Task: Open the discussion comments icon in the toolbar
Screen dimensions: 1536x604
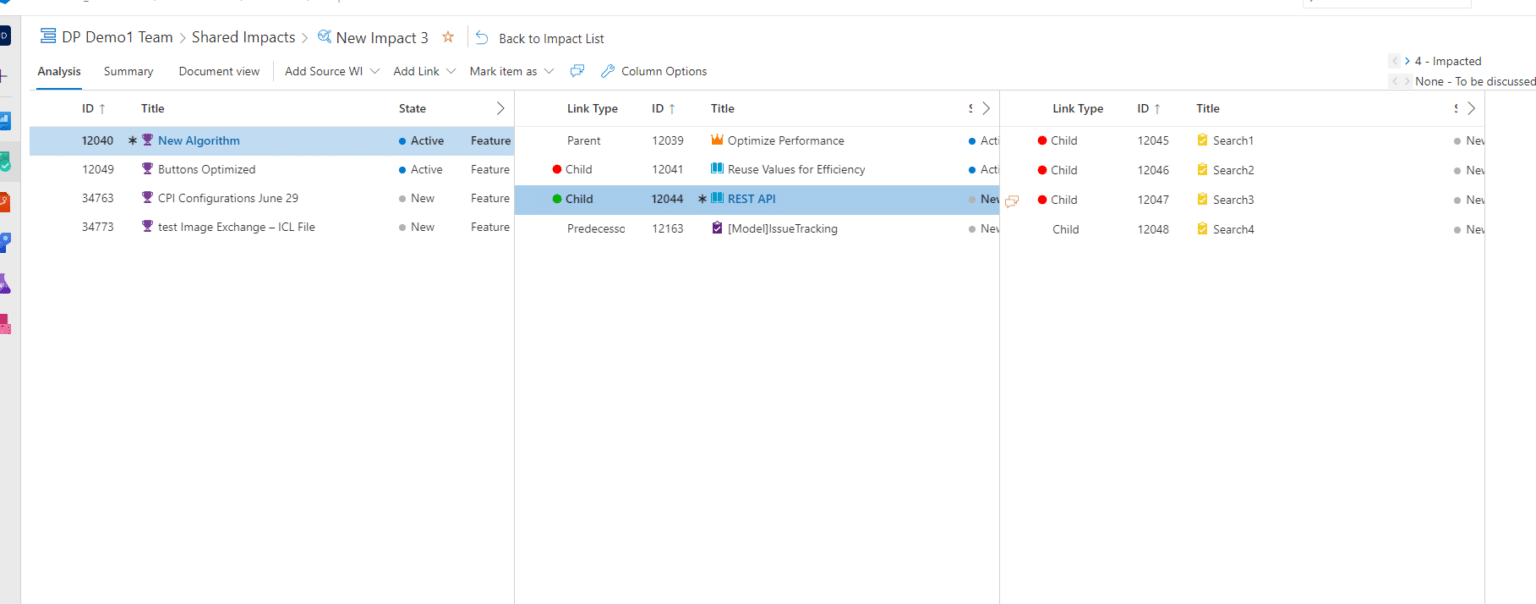Action: 577,71
